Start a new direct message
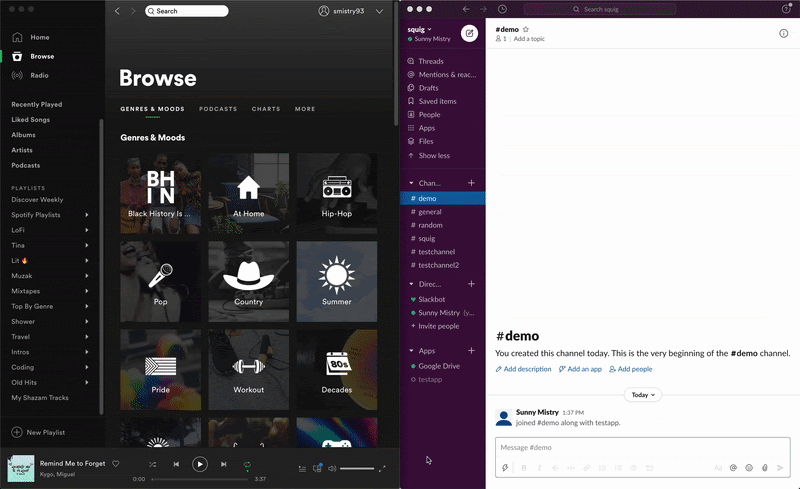 point(471,284)
